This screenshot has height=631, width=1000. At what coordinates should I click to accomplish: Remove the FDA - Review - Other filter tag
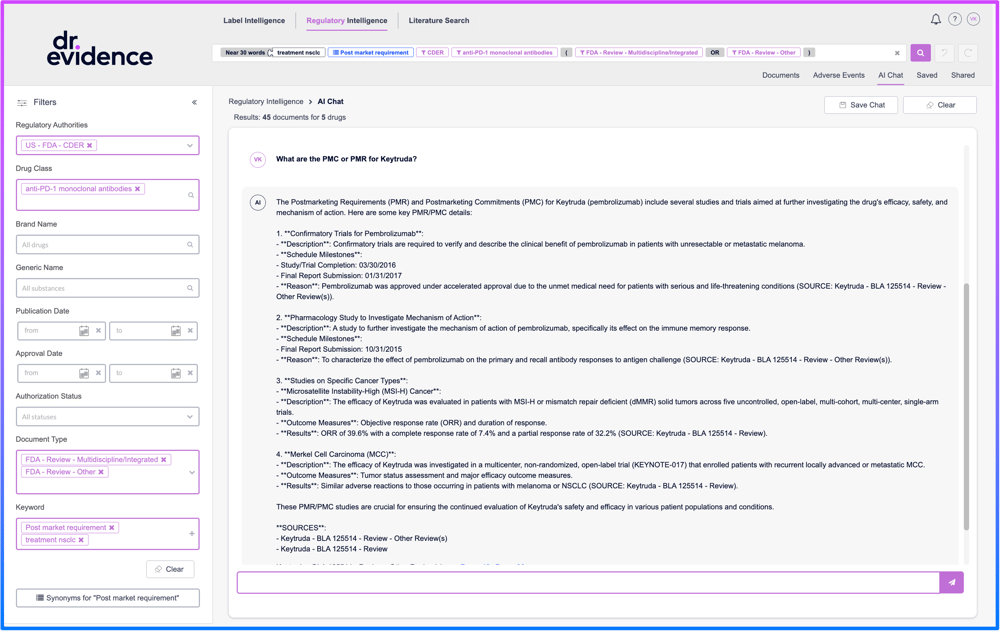[101, 472]
